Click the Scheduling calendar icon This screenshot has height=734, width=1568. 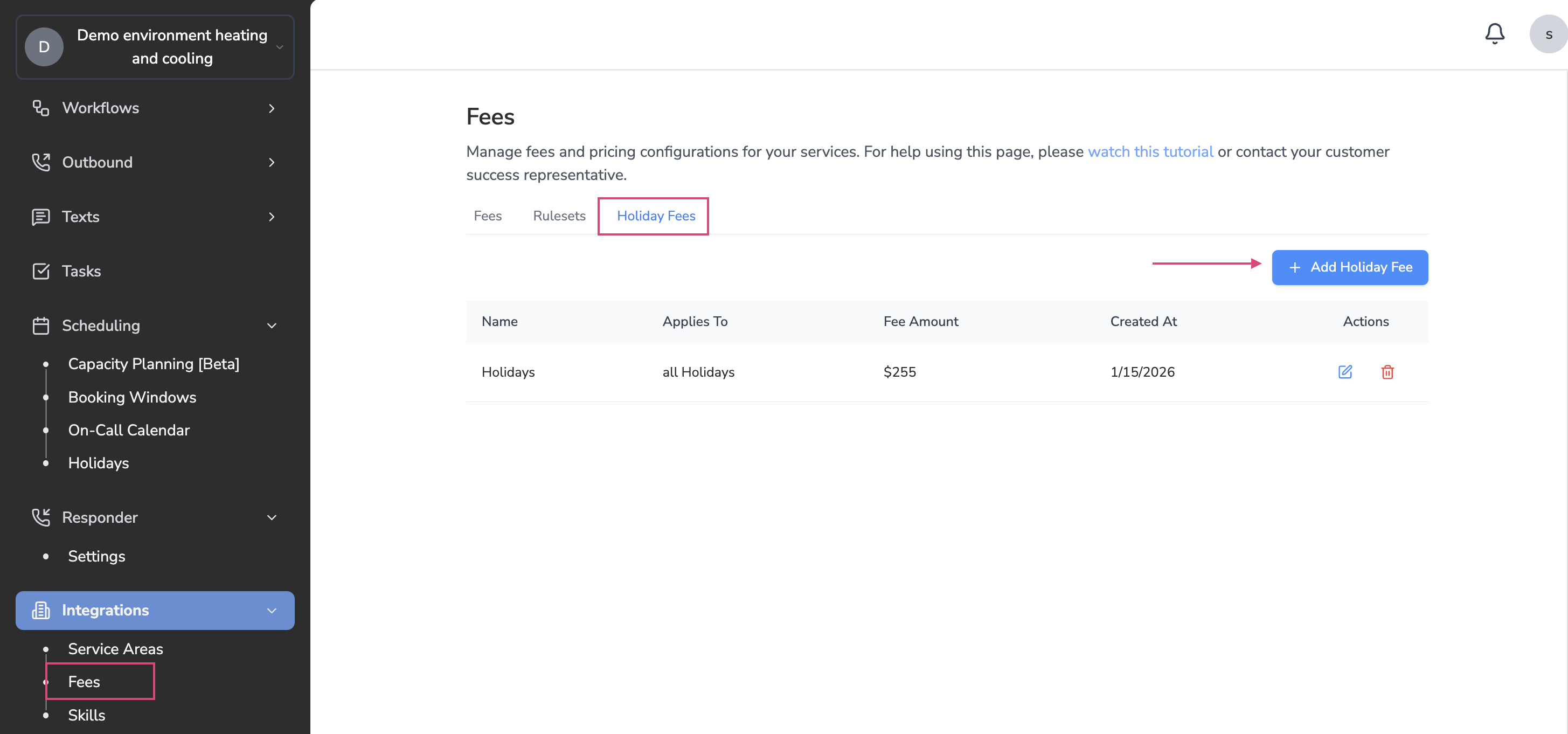[x=41, y=326]
